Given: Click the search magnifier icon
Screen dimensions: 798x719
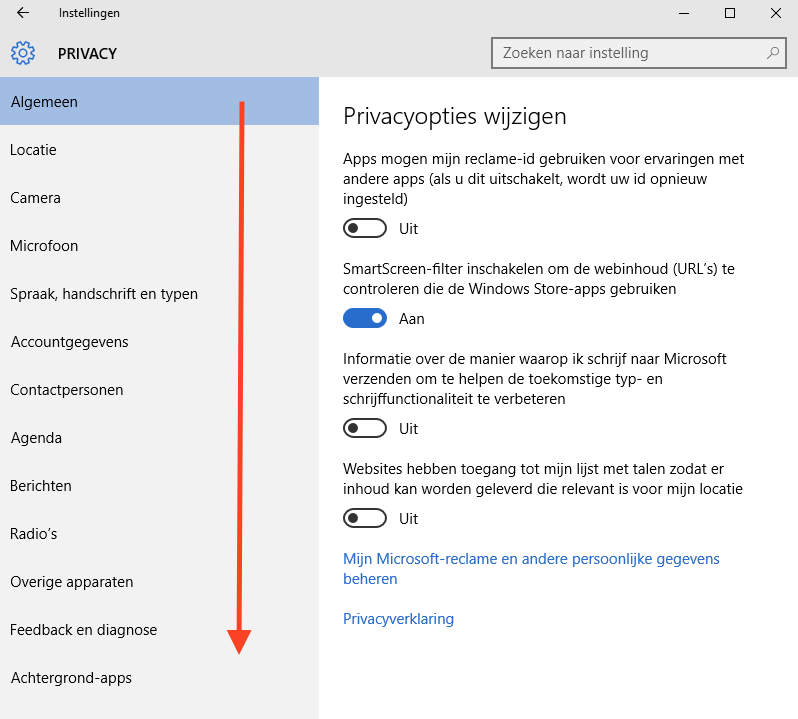Looking at the screenshot, I should 773,53.
